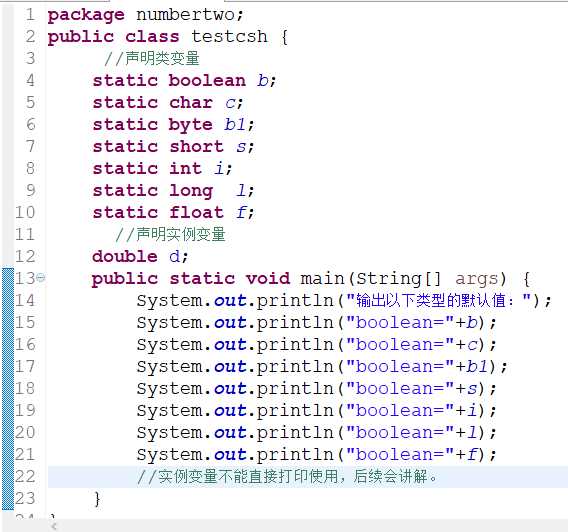Click 'long' in the static long l declaration
The width and height of the screenshot is (568, 532).
191,191
